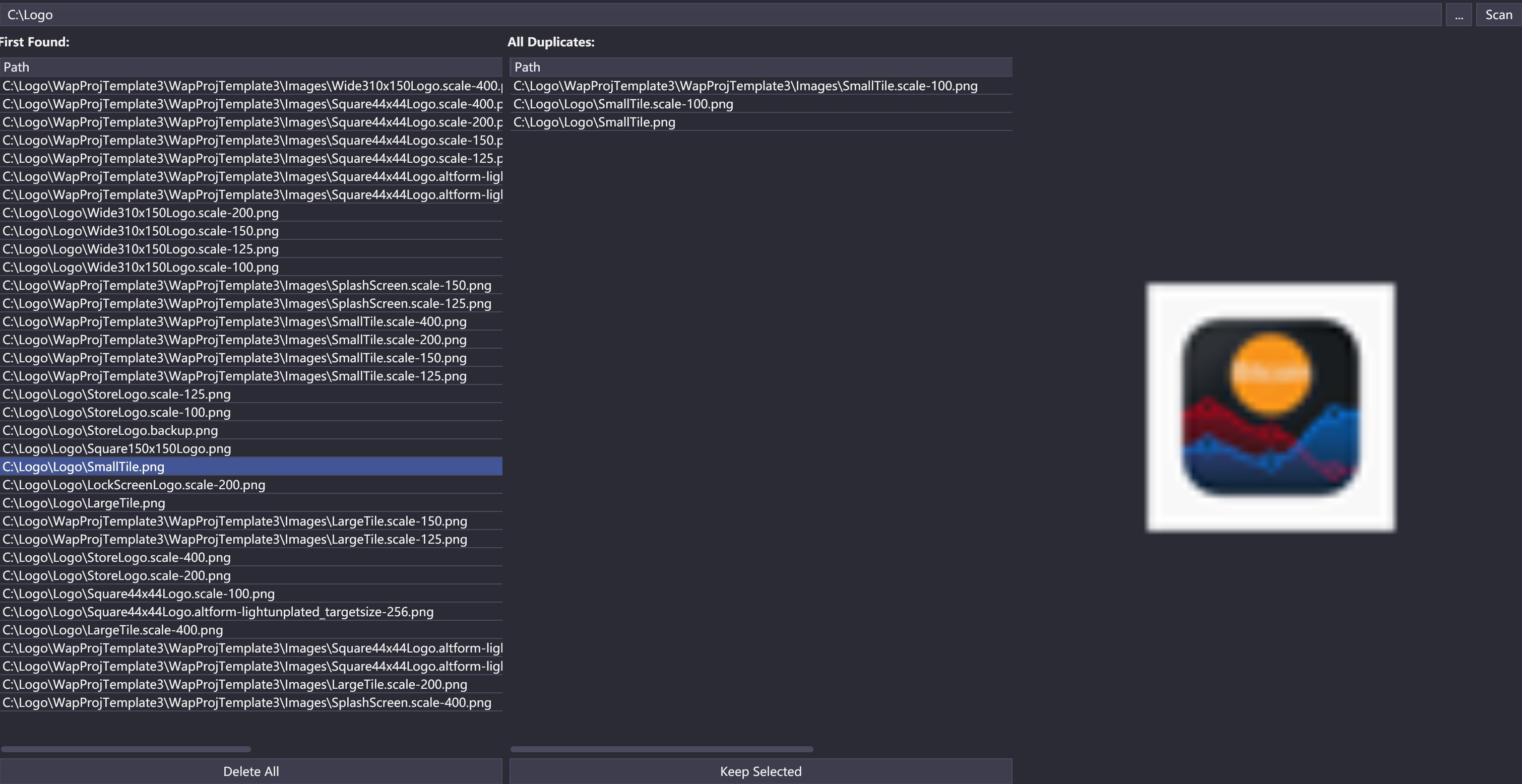The height and width of the screenshot is (784, 1522).
Task: Click the Keep Selected button
Action: (760, 771)
